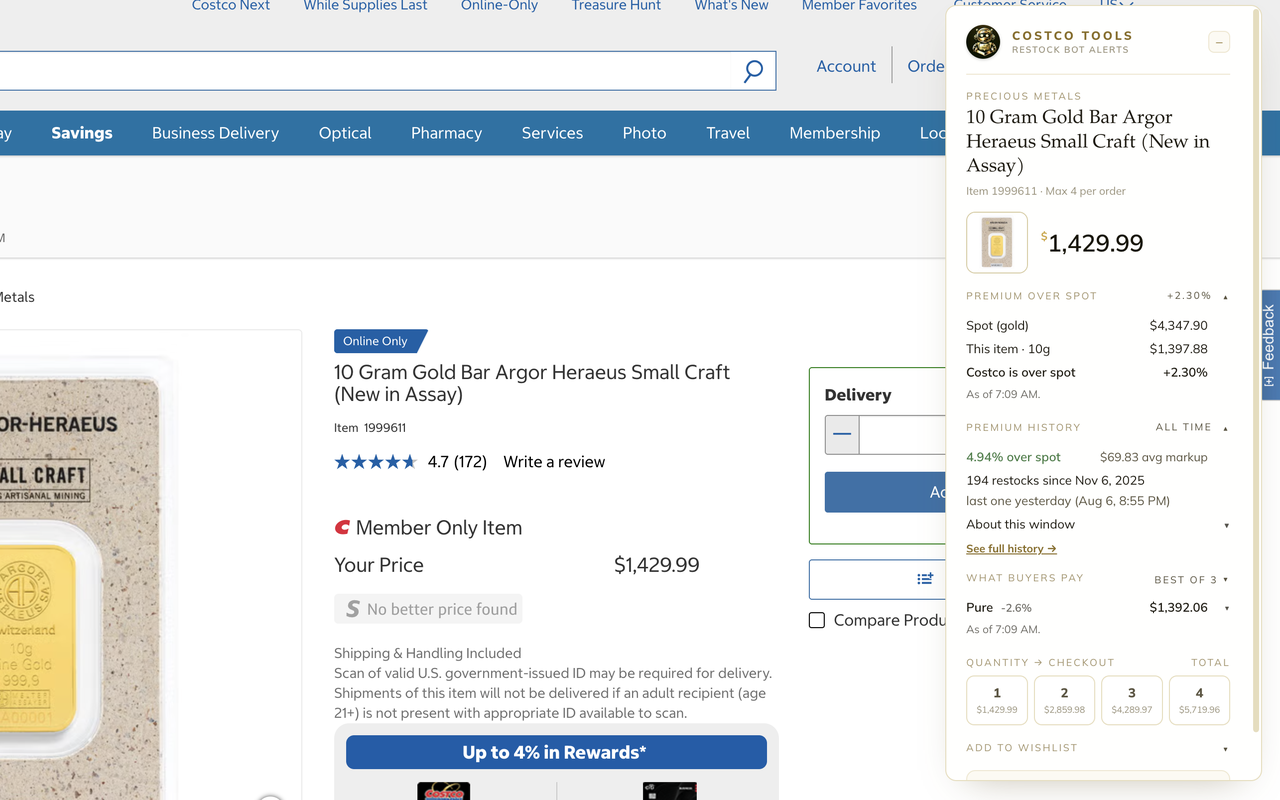
Task: Collapse the Premium History All Time section
Action: tap(1226, 428)
